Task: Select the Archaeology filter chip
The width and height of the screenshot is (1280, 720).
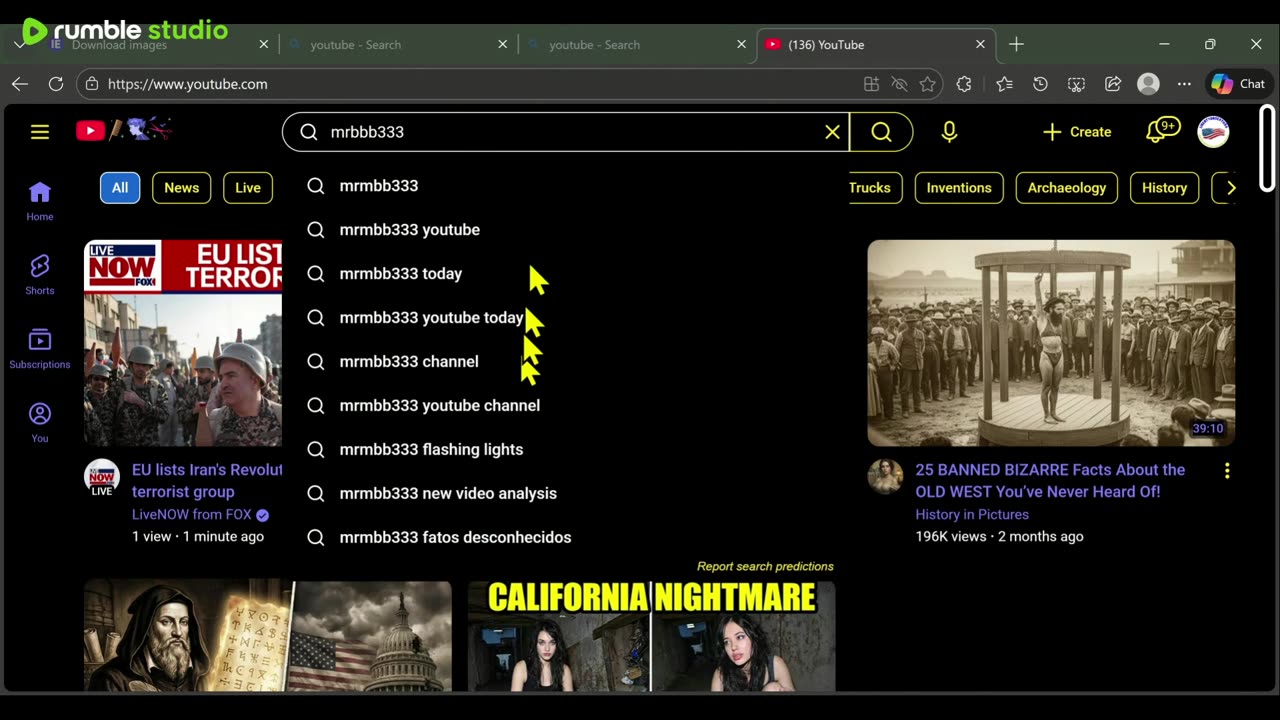Action: pos(1067,188)
